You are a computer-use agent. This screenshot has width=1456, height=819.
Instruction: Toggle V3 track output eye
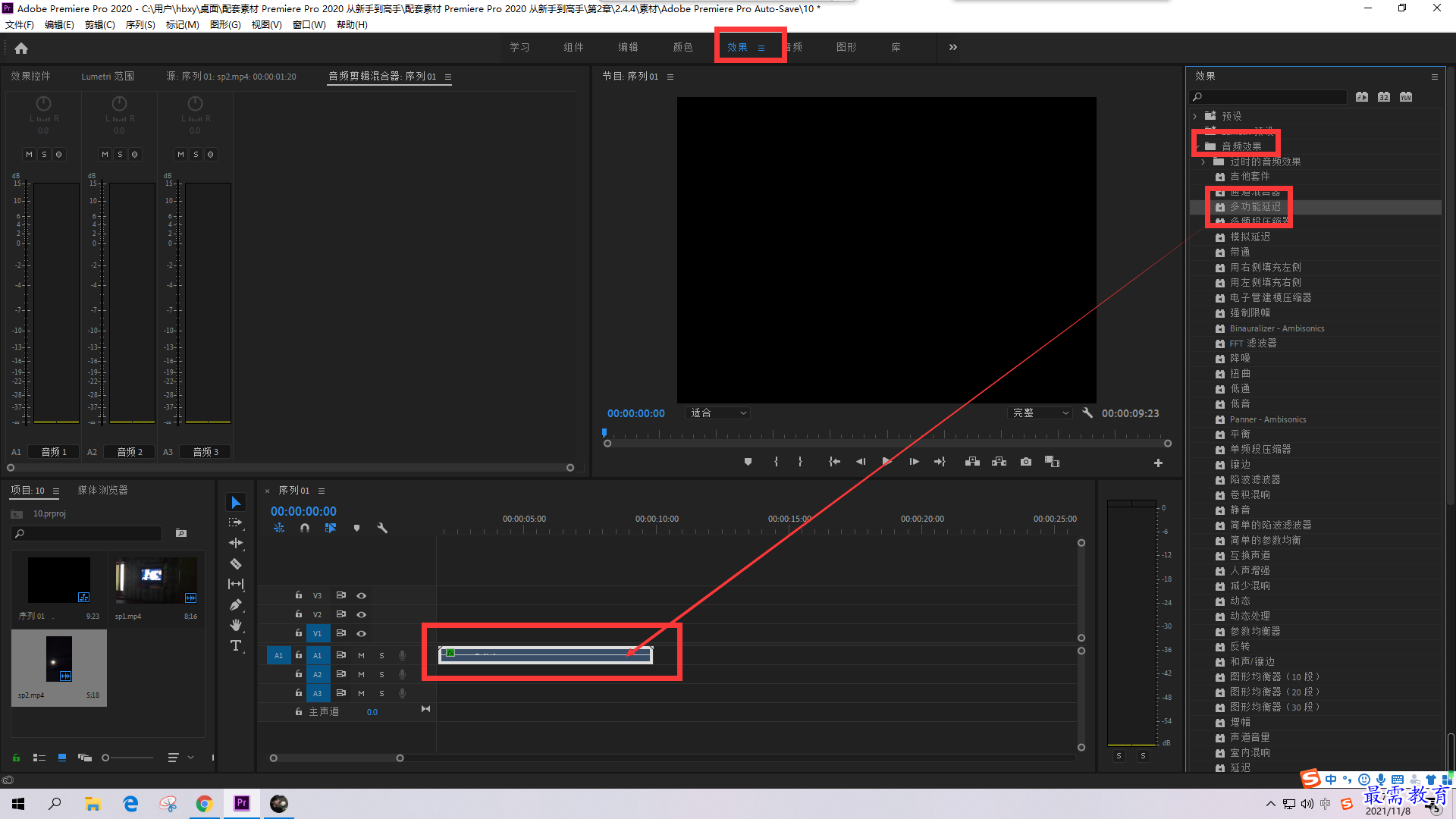click(x=362, y=596)
